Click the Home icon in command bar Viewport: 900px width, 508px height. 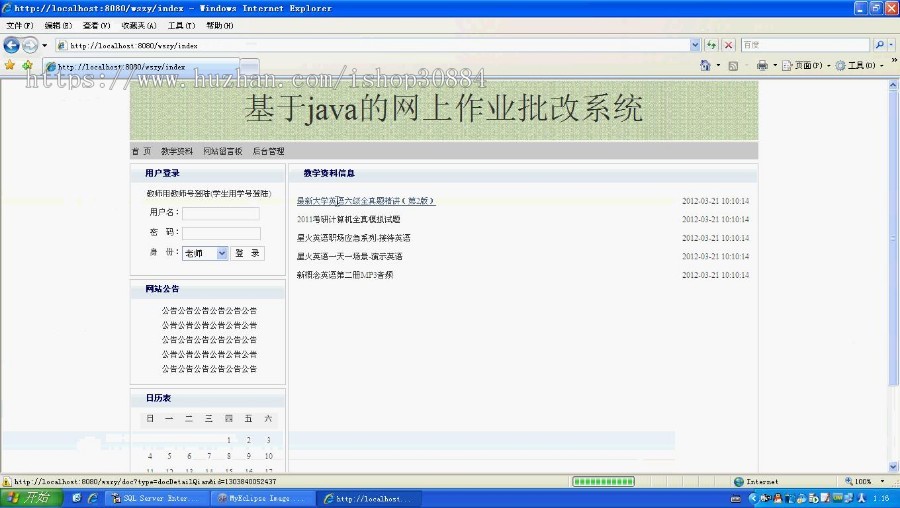(705, 65)
